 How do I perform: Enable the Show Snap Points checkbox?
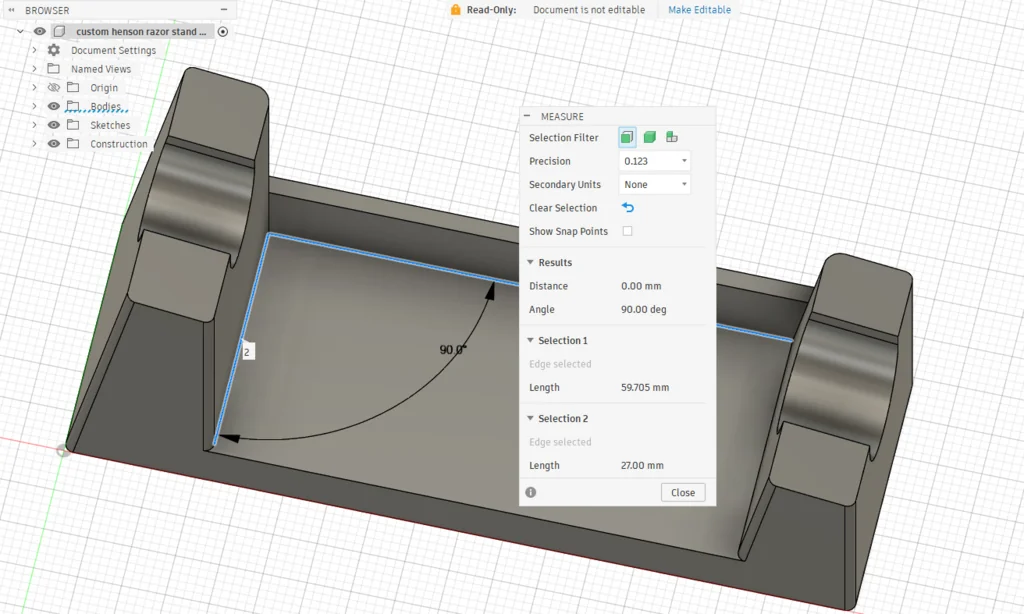[x=628, y=231]
